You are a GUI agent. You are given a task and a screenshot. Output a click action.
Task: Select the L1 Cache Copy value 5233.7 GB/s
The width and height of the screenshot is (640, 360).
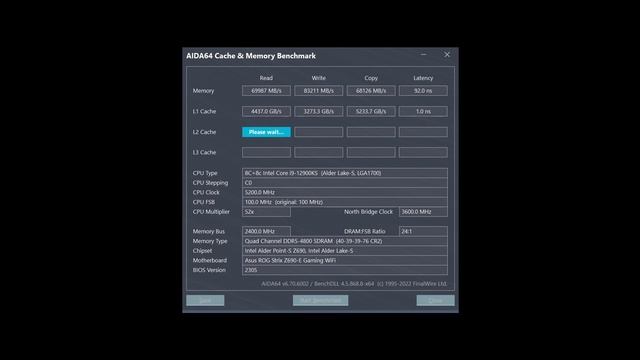pos(371,111)
